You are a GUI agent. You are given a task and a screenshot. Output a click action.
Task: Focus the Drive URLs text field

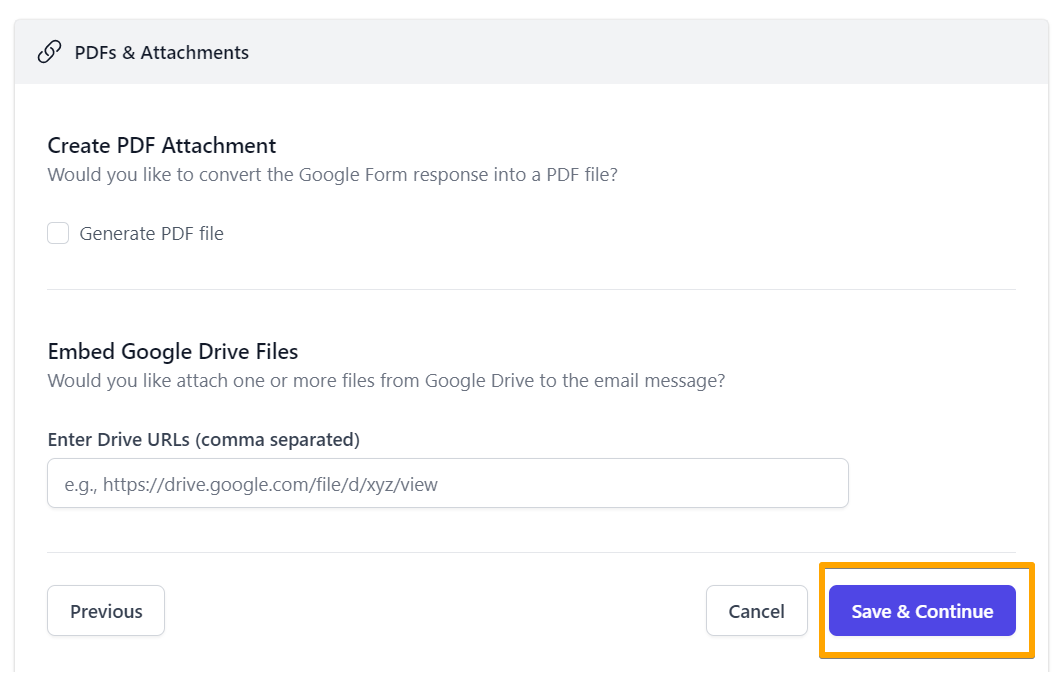click(x=447, y=484)
